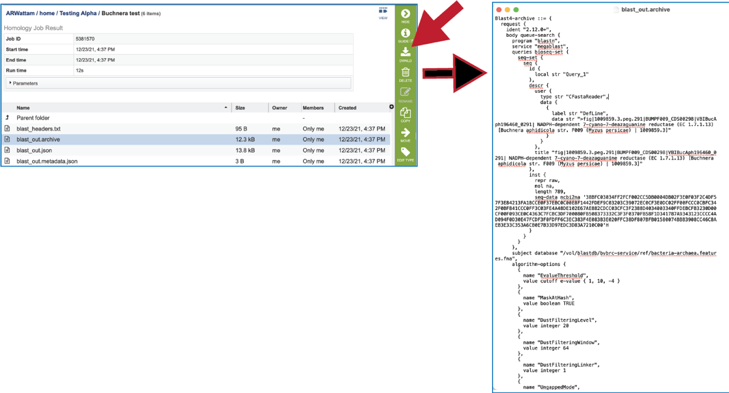Sort by the Members column header
This screenshot has height=393, width=729.
pyautogui.click(x=313, y=107)
